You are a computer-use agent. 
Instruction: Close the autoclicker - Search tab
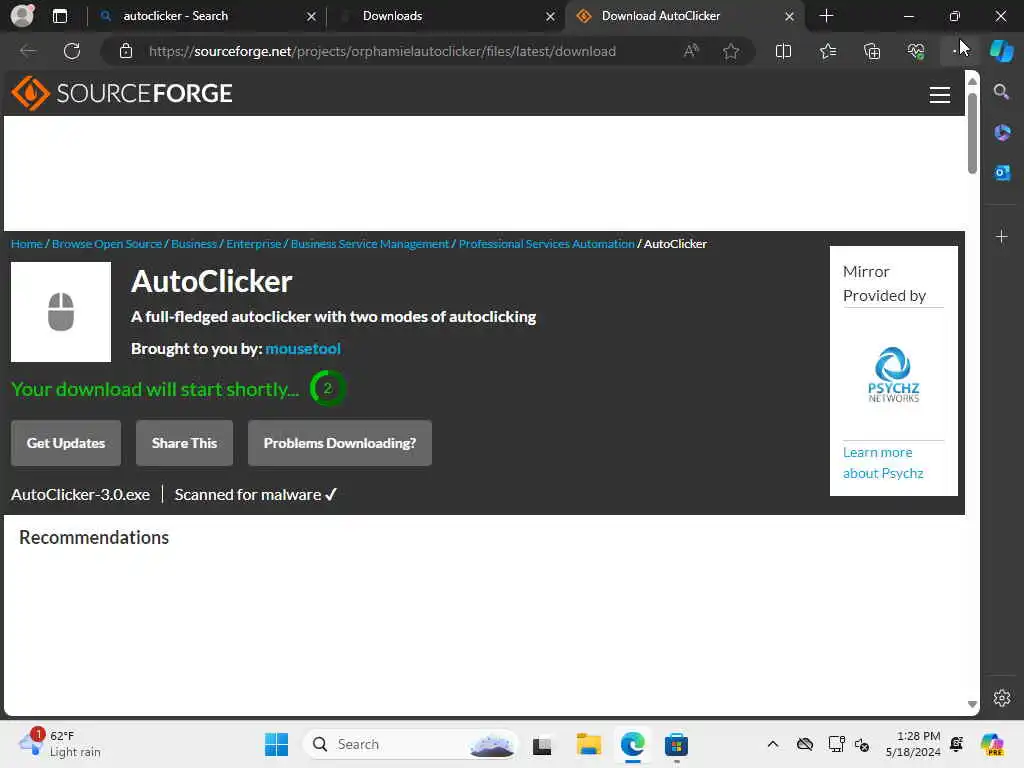312,16
